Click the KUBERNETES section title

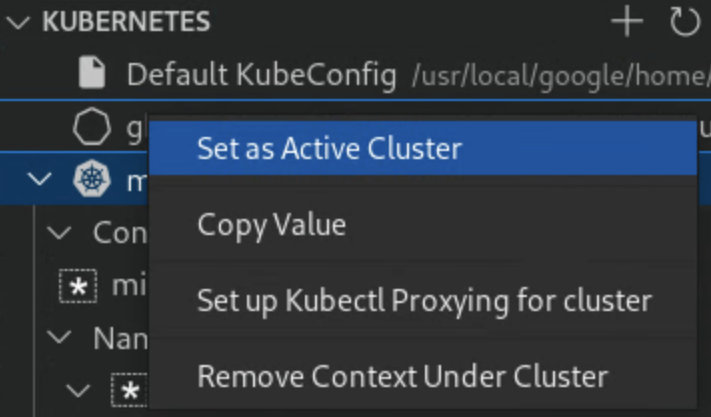(126, 22)
